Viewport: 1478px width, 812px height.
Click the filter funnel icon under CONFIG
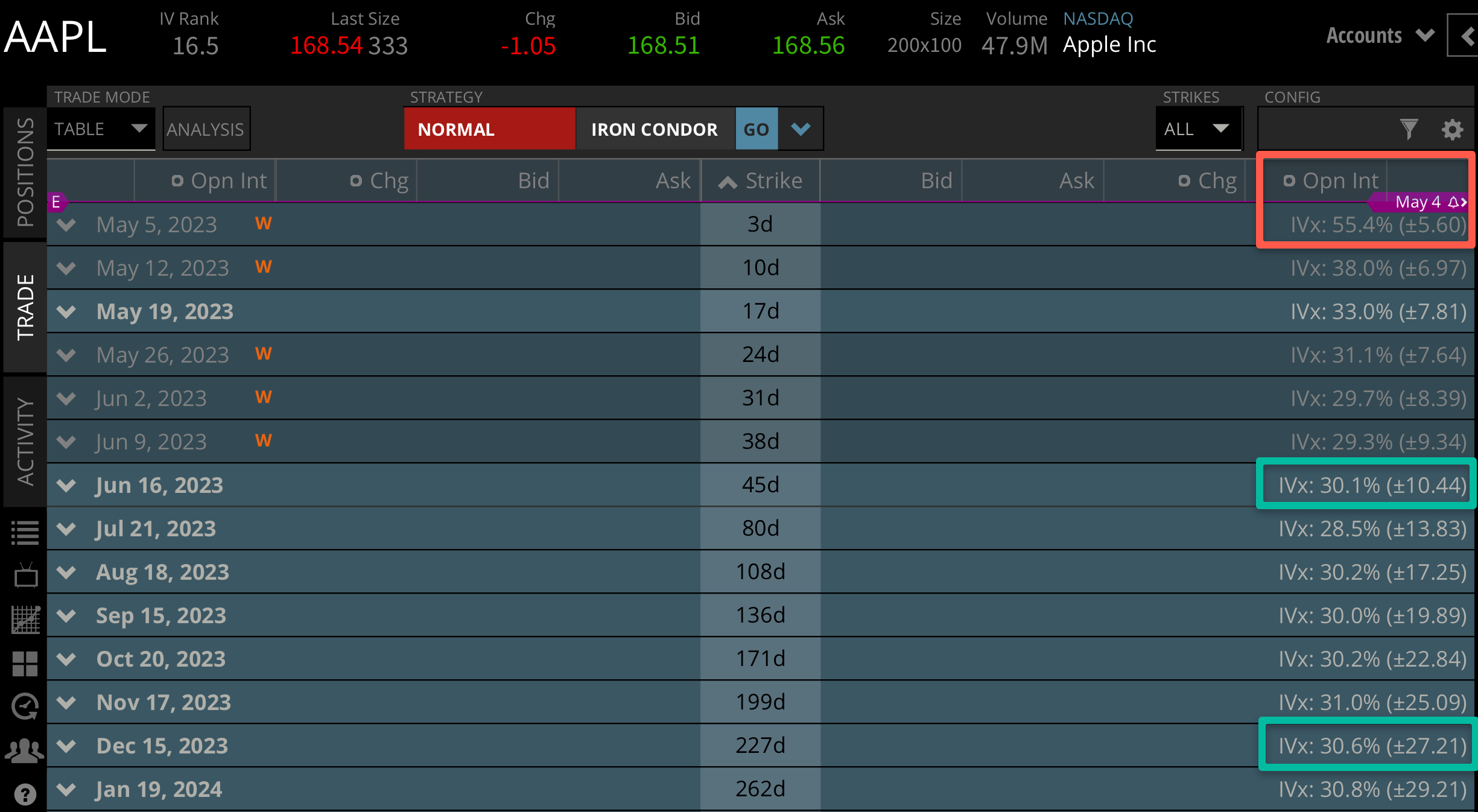click(1409, 128)
